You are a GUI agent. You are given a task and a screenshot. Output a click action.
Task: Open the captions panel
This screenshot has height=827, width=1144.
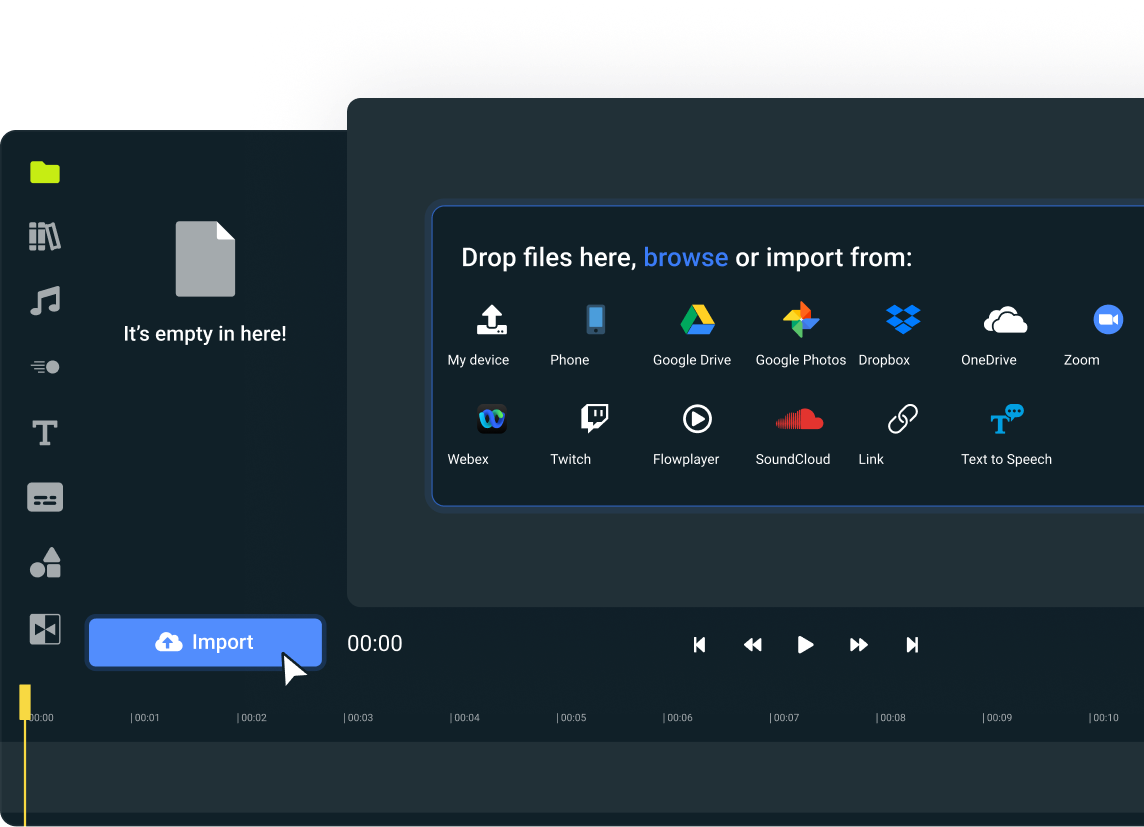44,497
